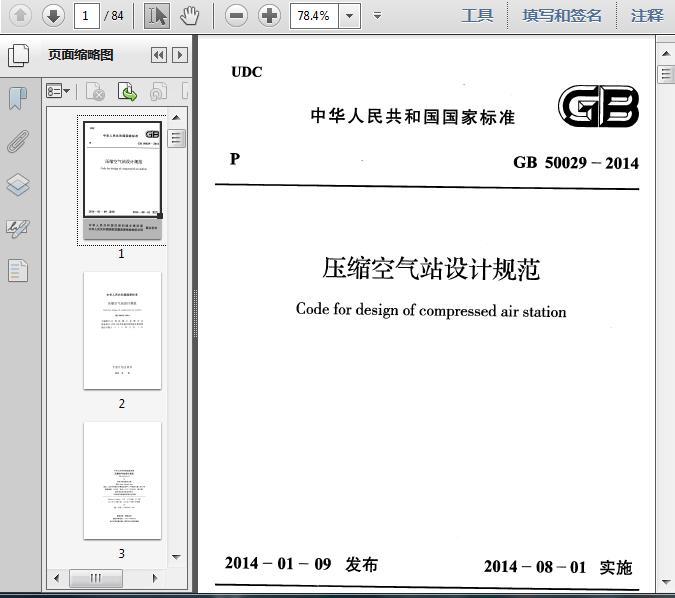Click the UDC label on the page

[247, 72]
